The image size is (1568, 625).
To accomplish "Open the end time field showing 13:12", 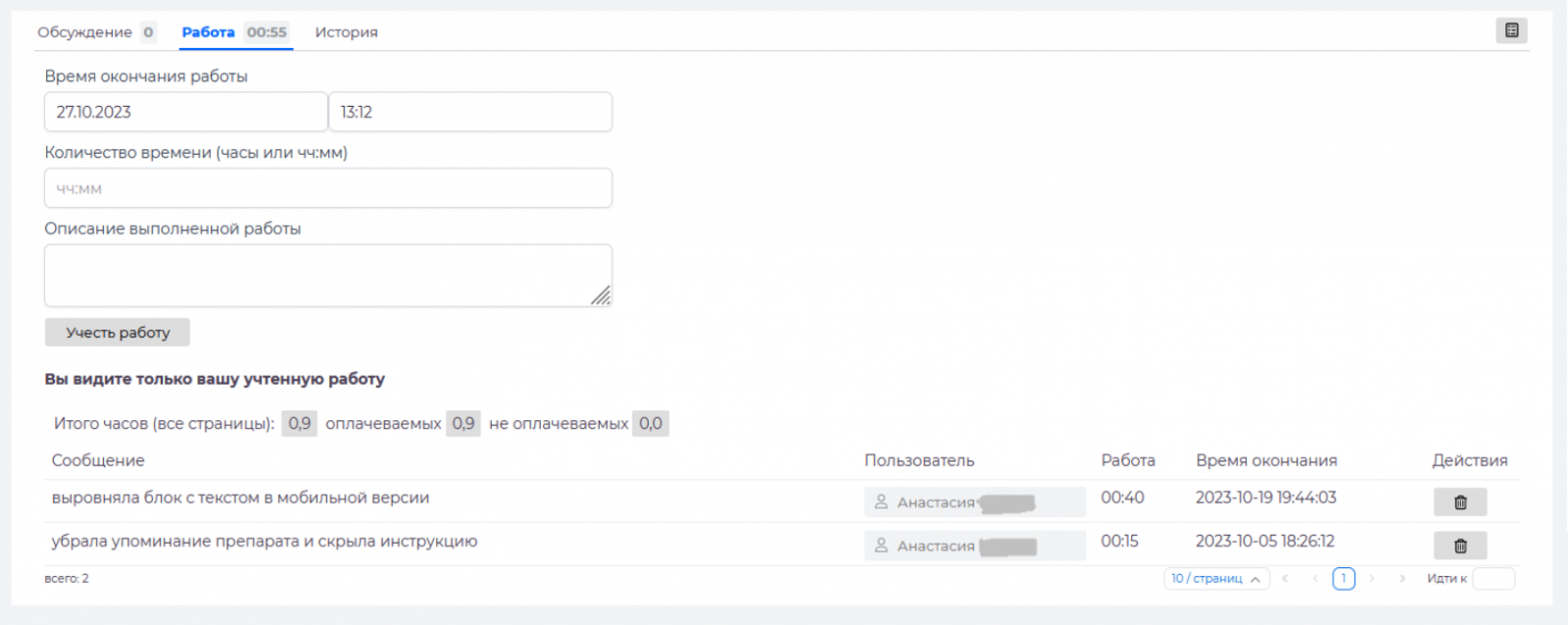I will coord(469,112).
